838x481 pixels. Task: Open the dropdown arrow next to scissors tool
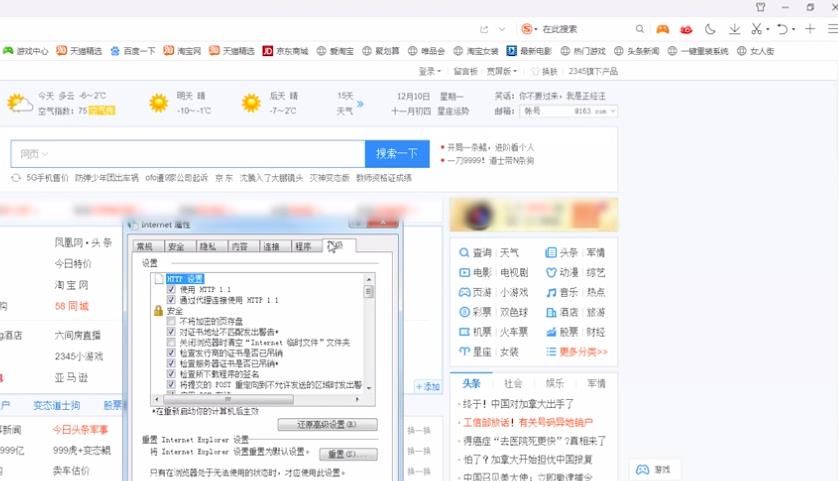pos(767,29)
